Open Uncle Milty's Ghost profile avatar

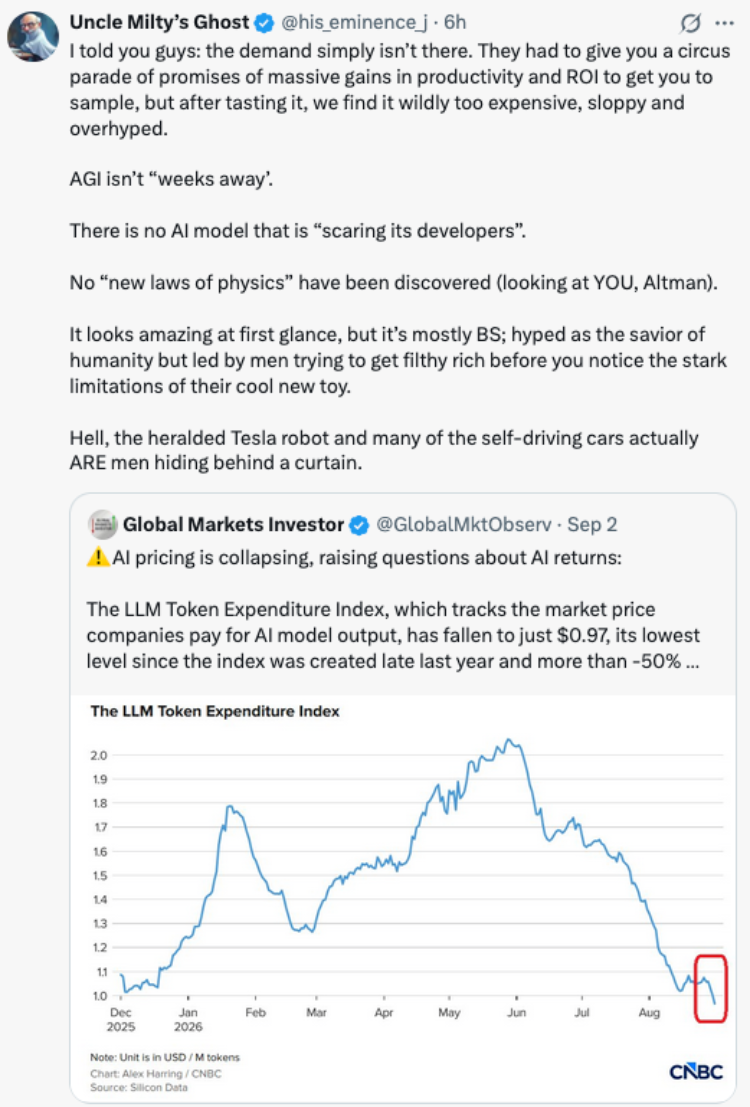tap(32, 37)
